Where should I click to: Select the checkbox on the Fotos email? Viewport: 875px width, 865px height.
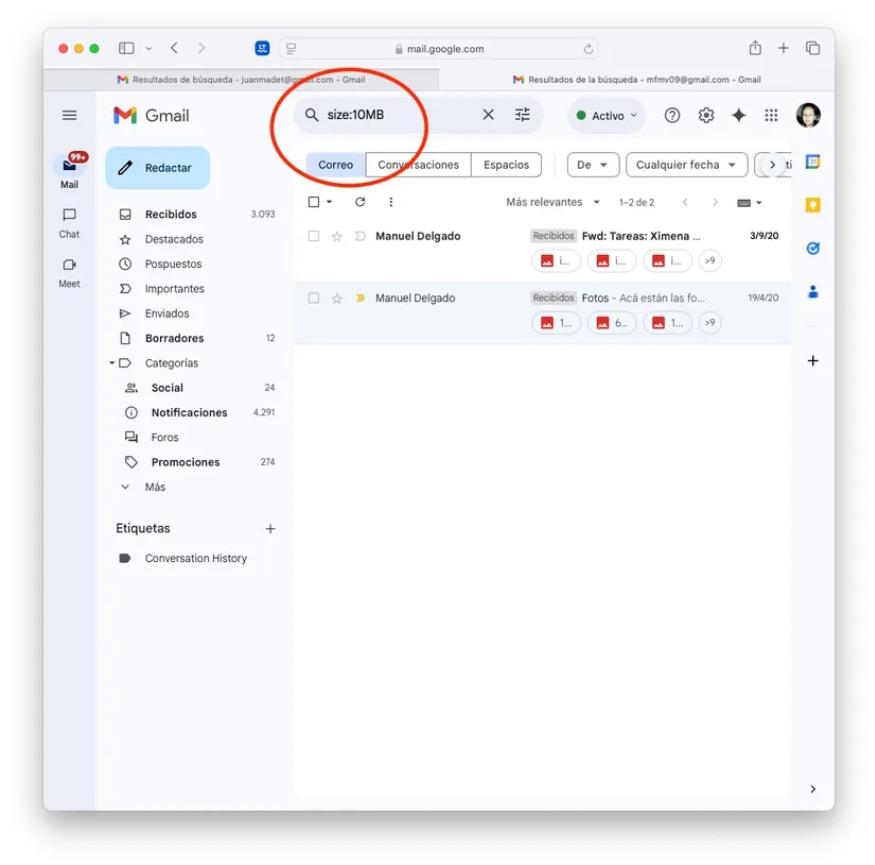(313, 298)
